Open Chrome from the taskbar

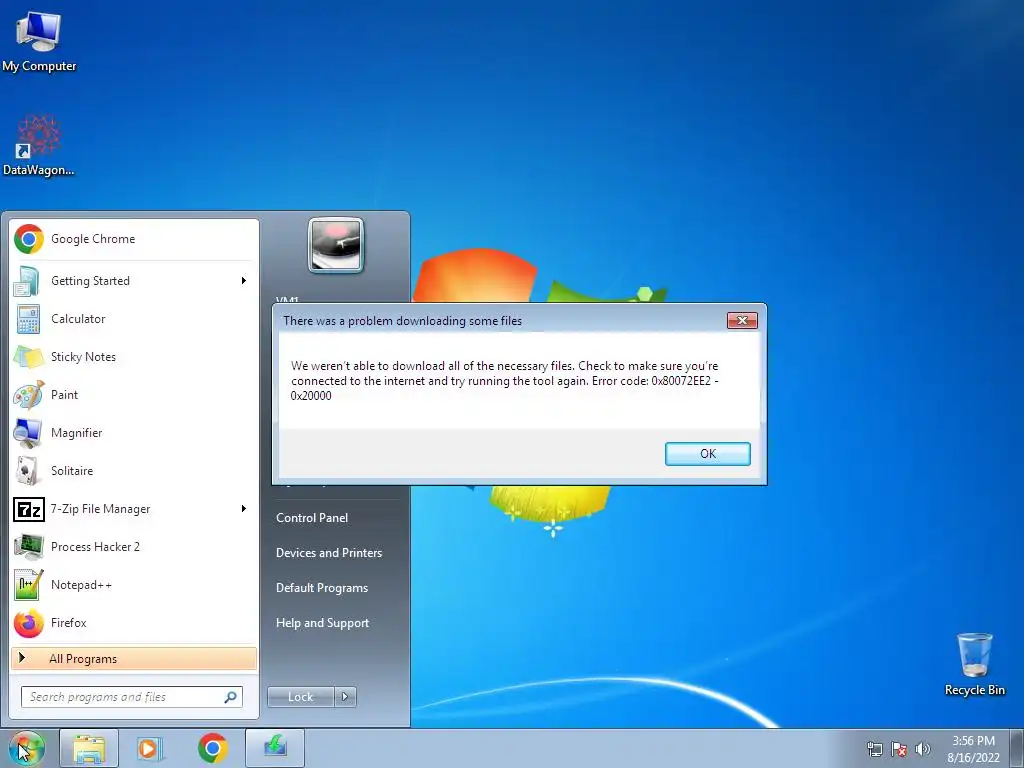213,748
